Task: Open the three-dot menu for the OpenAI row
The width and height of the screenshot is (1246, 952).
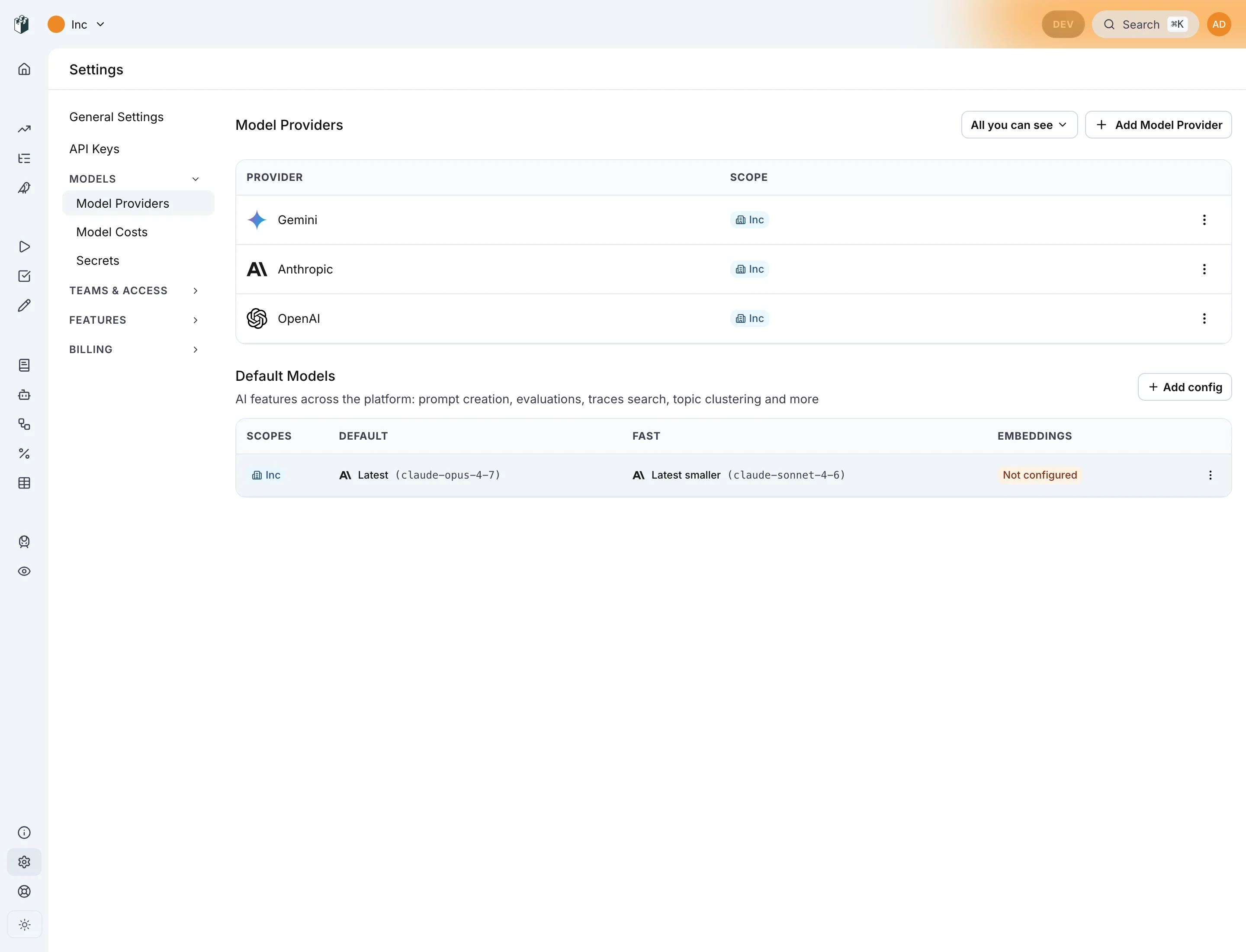Action: coord(1204,318)
